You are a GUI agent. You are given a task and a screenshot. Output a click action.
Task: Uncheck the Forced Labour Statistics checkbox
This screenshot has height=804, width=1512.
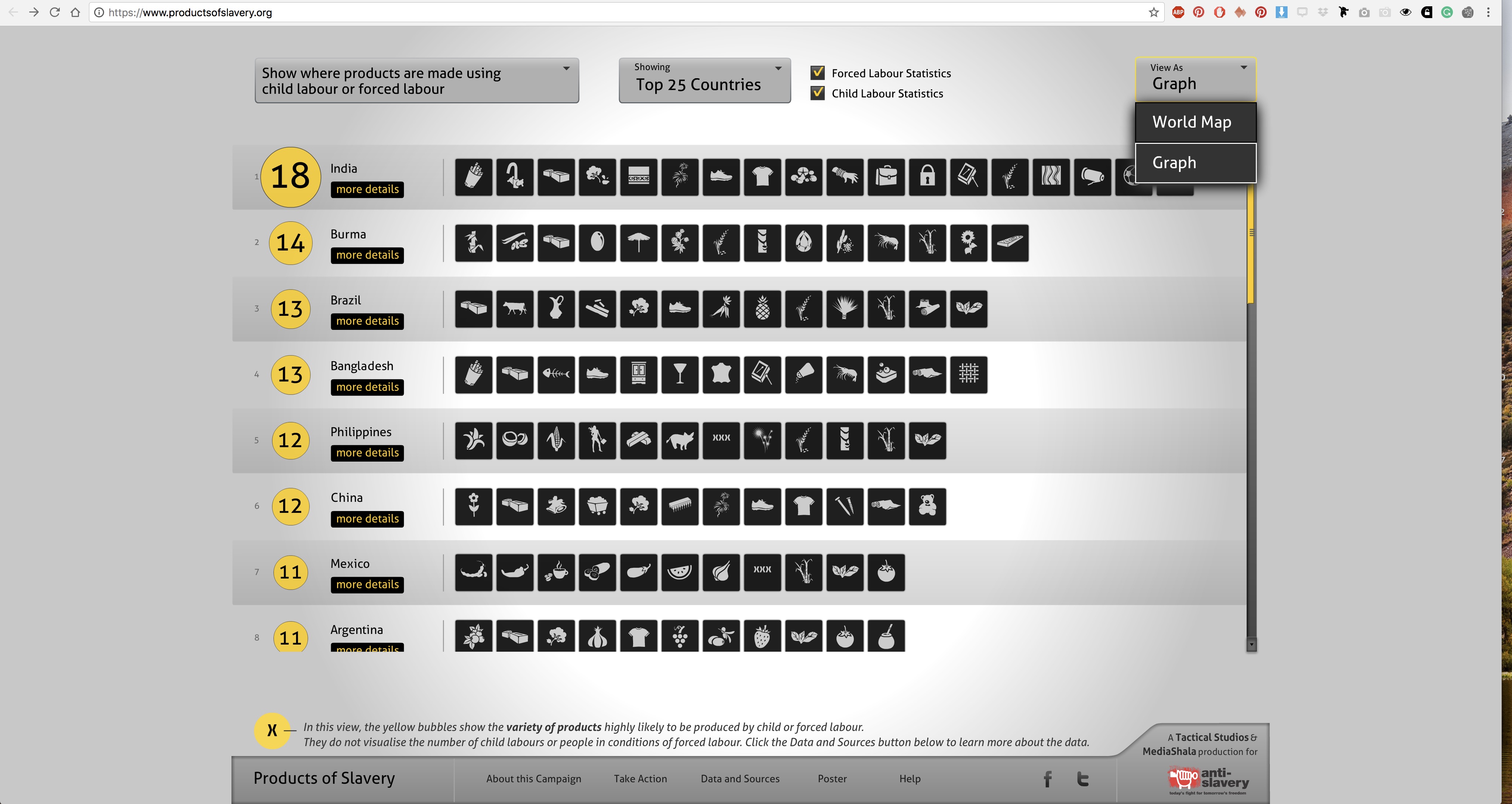pos(818,73)
